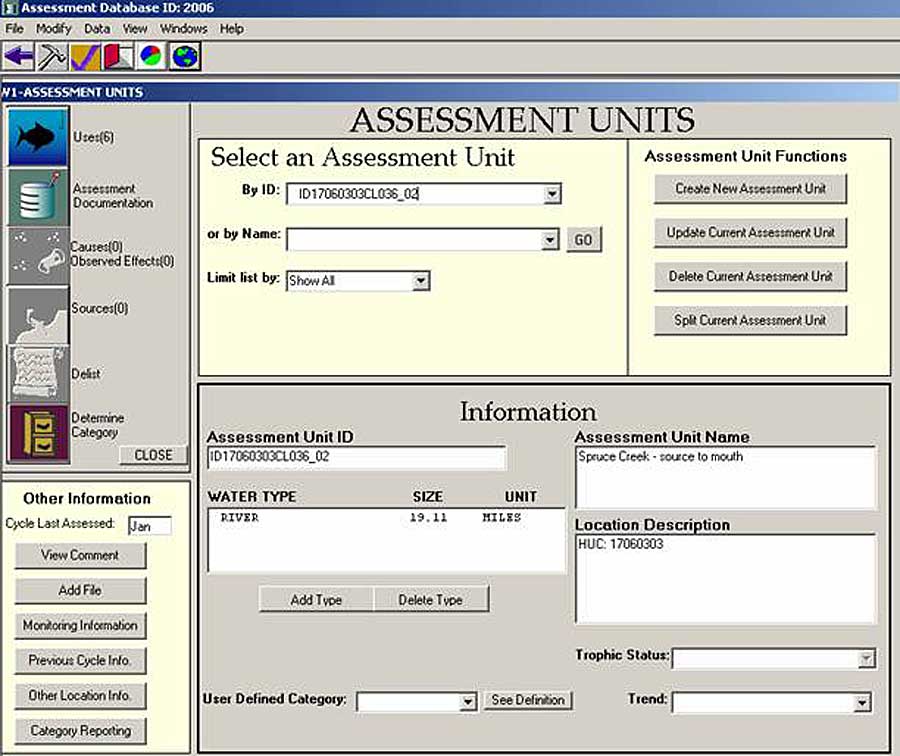900x756 pixels.
Task: Click the Category Reporting button
Action: click(x=80, y=731)
